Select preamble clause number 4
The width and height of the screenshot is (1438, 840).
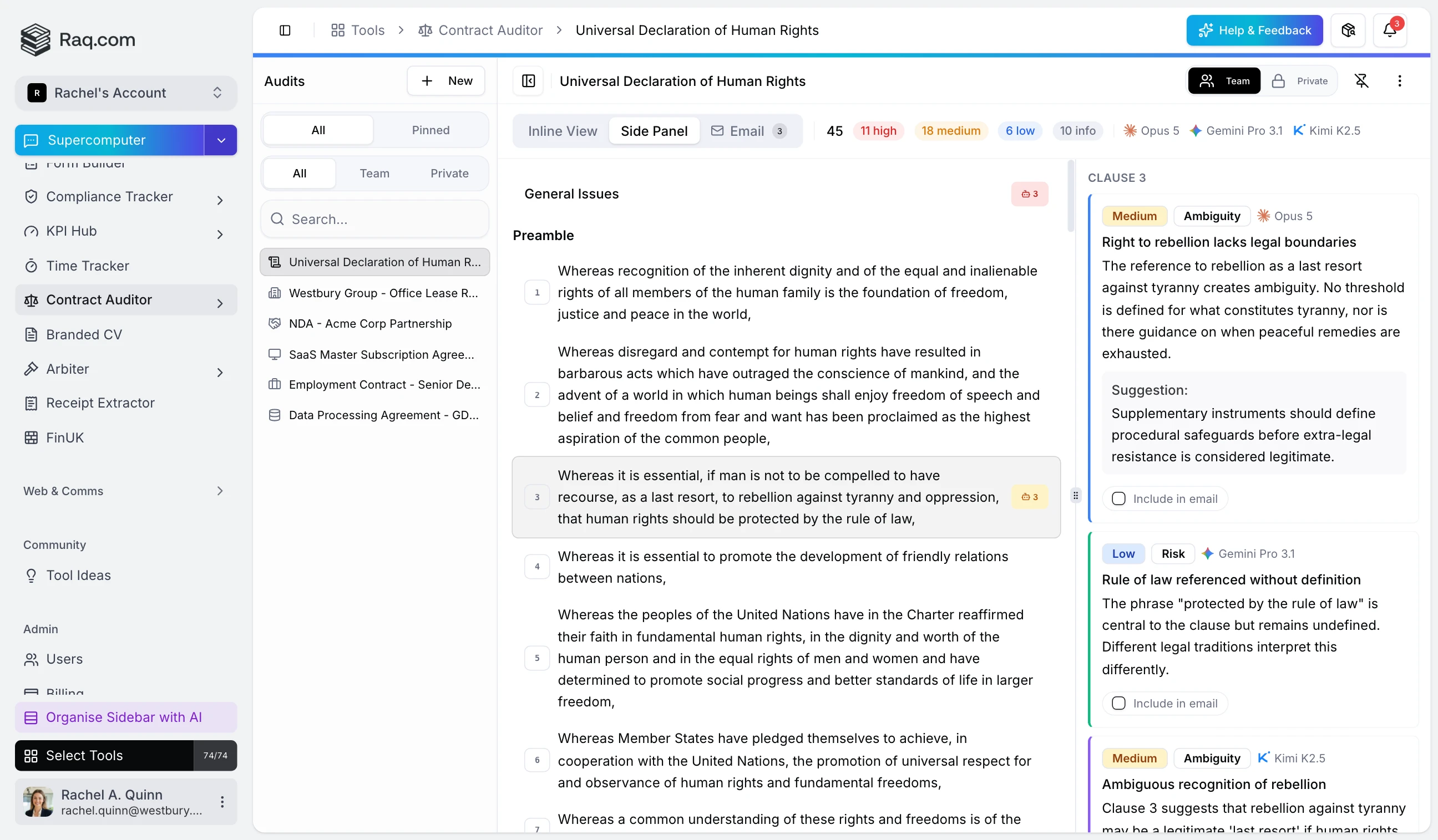pos(537,567)
